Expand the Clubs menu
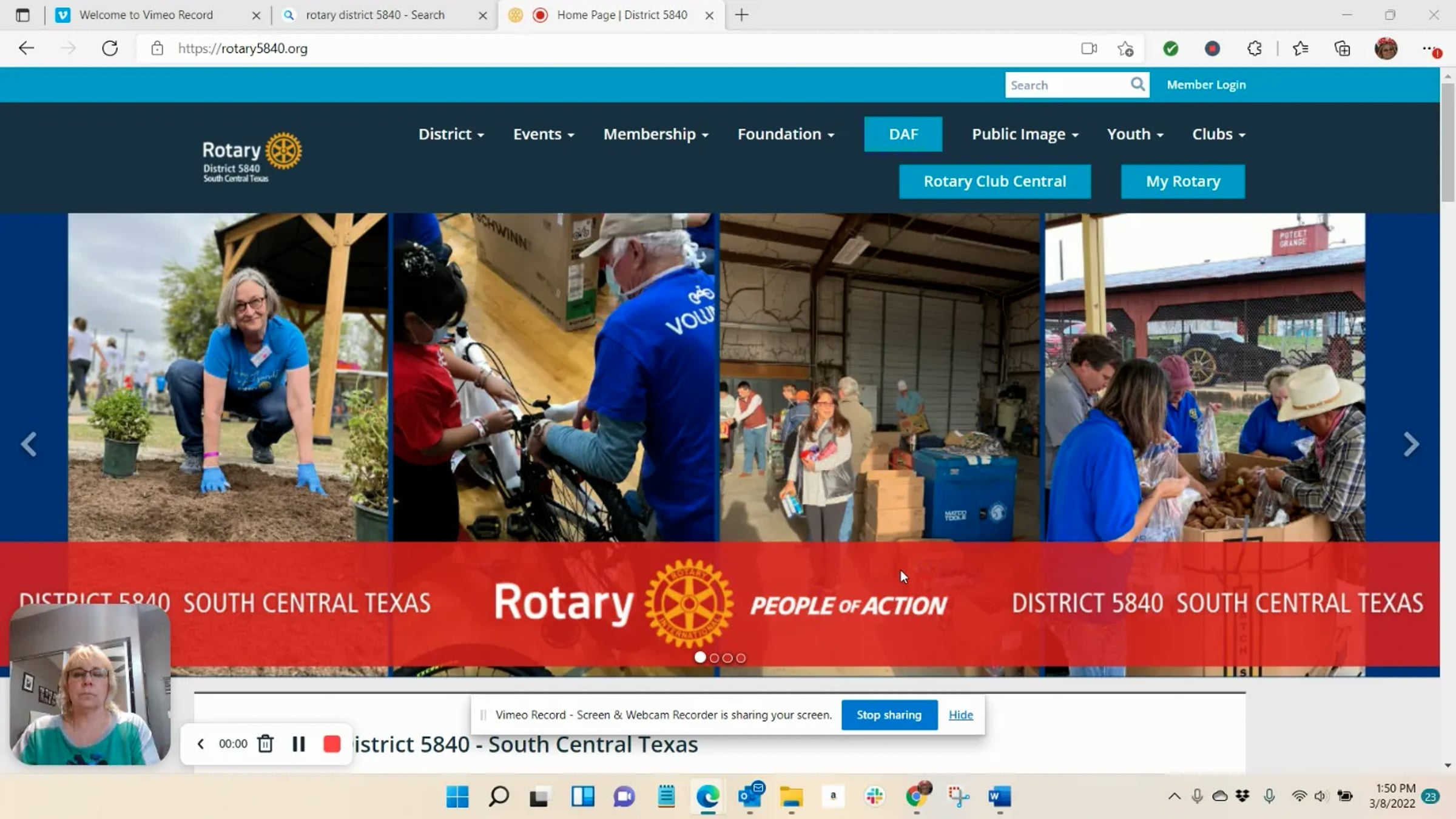The height and width of the screenshot is (819, 1456). [x=1219, y=134]
